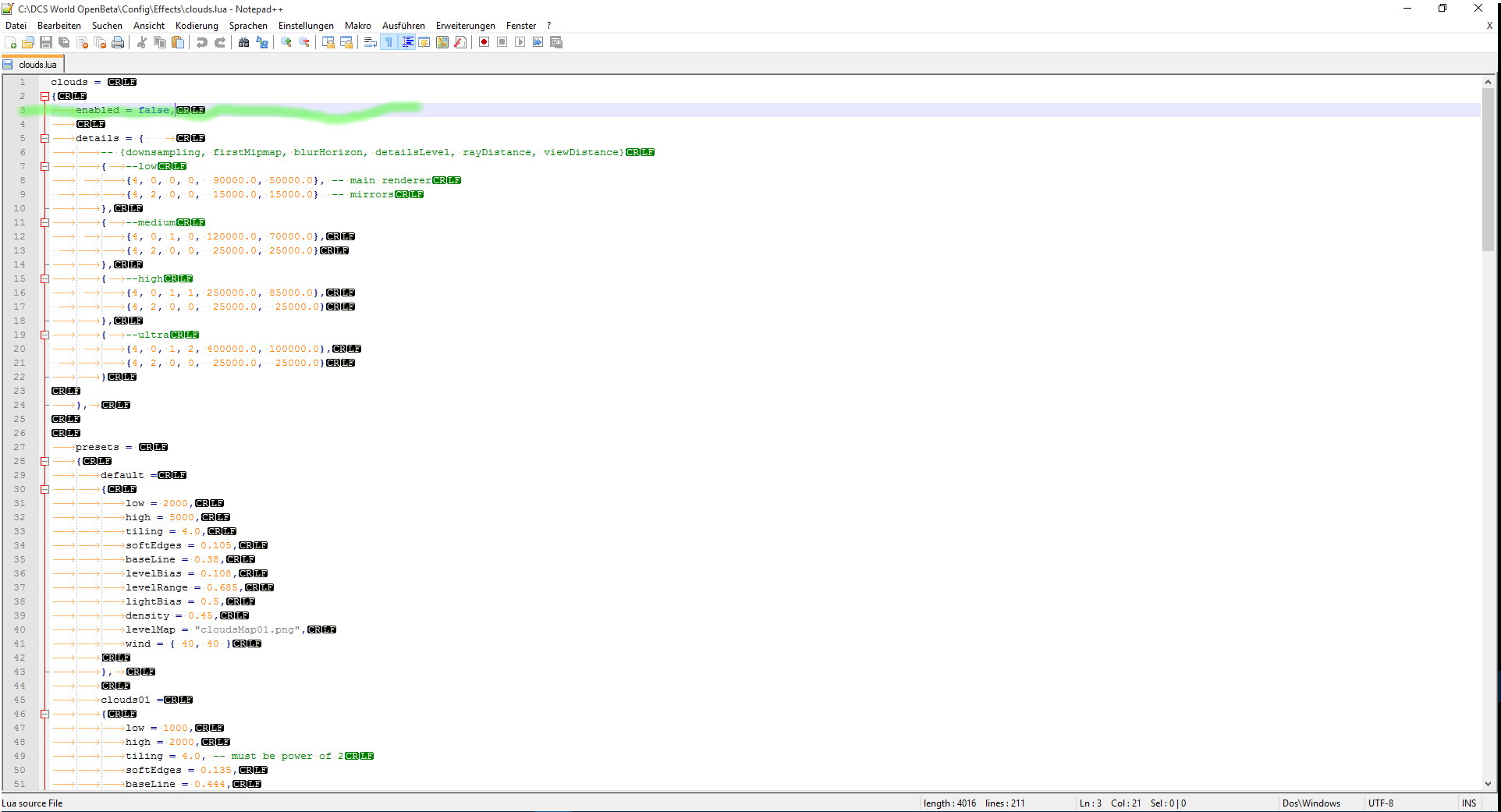Click the open file folder icon
This screenshot has width=1501, height=812.
pyautogui.click(x=28, y=42)
